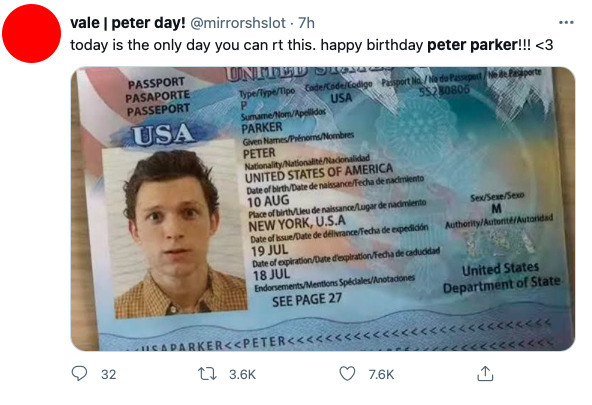Viewport: 592px width, 405px height.
Task: Open the tweet via the 7h timestamp
Action: click(x=306, y=23)
